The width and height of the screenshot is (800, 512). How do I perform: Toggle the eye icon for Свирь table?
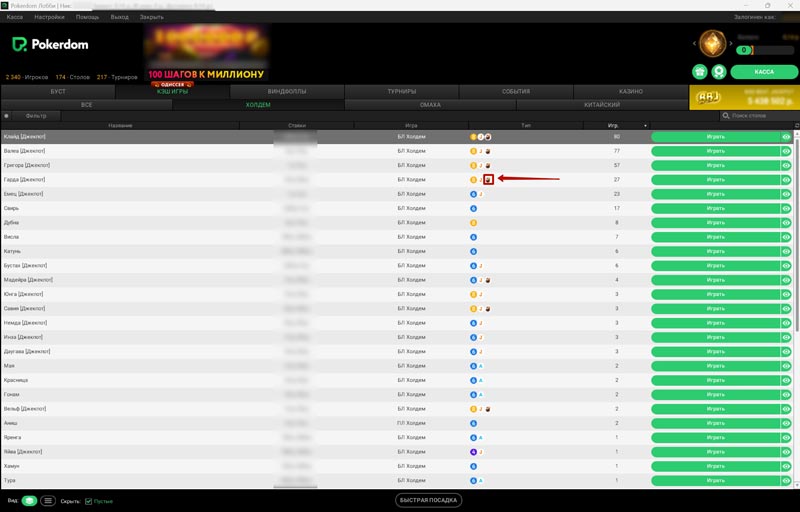pos(786,208)
